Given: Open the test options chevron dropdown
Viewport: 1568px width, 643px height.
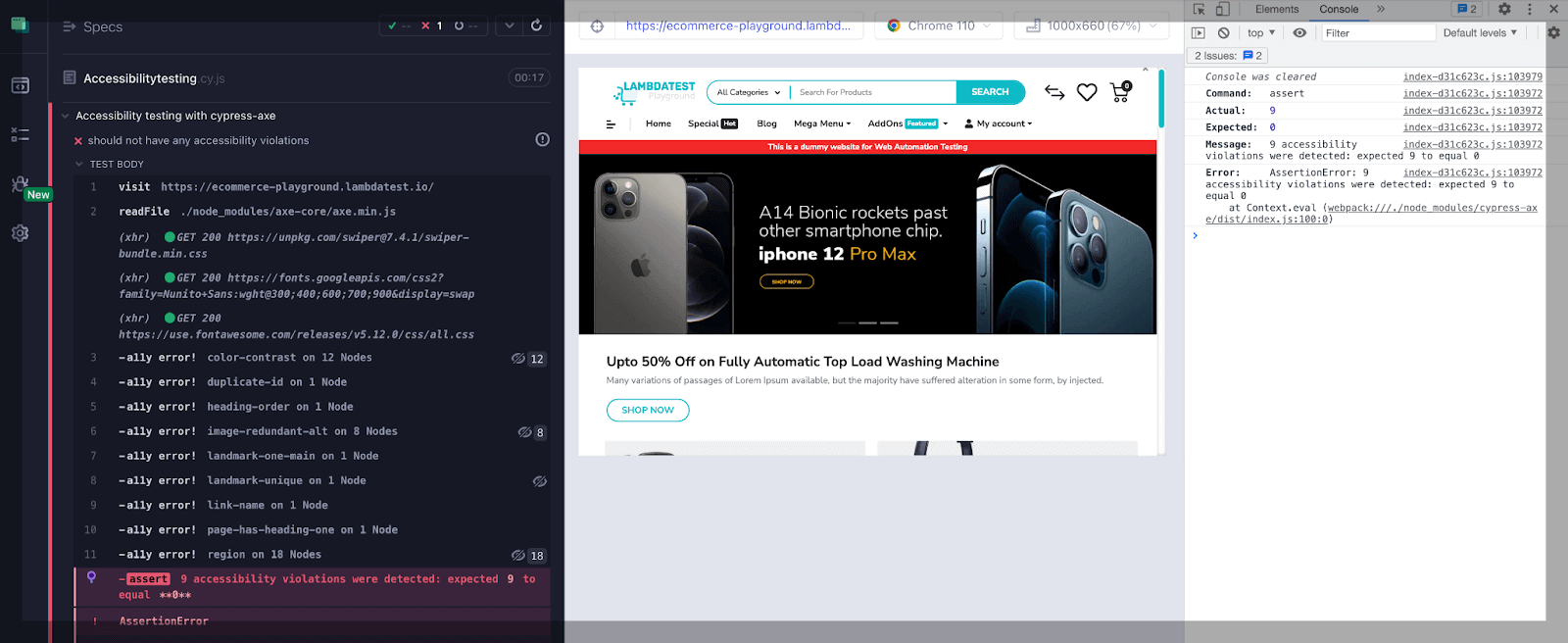Looking at the screenshot, I should (x=509, y=25).
